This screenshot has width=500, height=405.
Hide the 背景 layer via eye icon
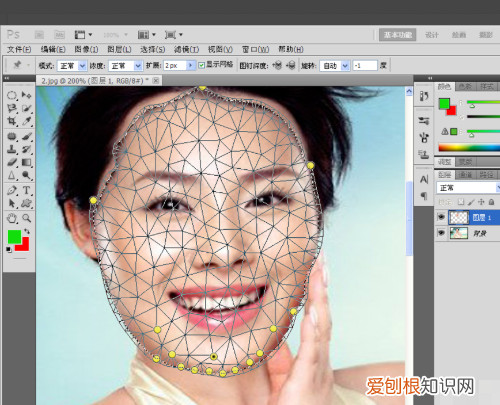441,233
